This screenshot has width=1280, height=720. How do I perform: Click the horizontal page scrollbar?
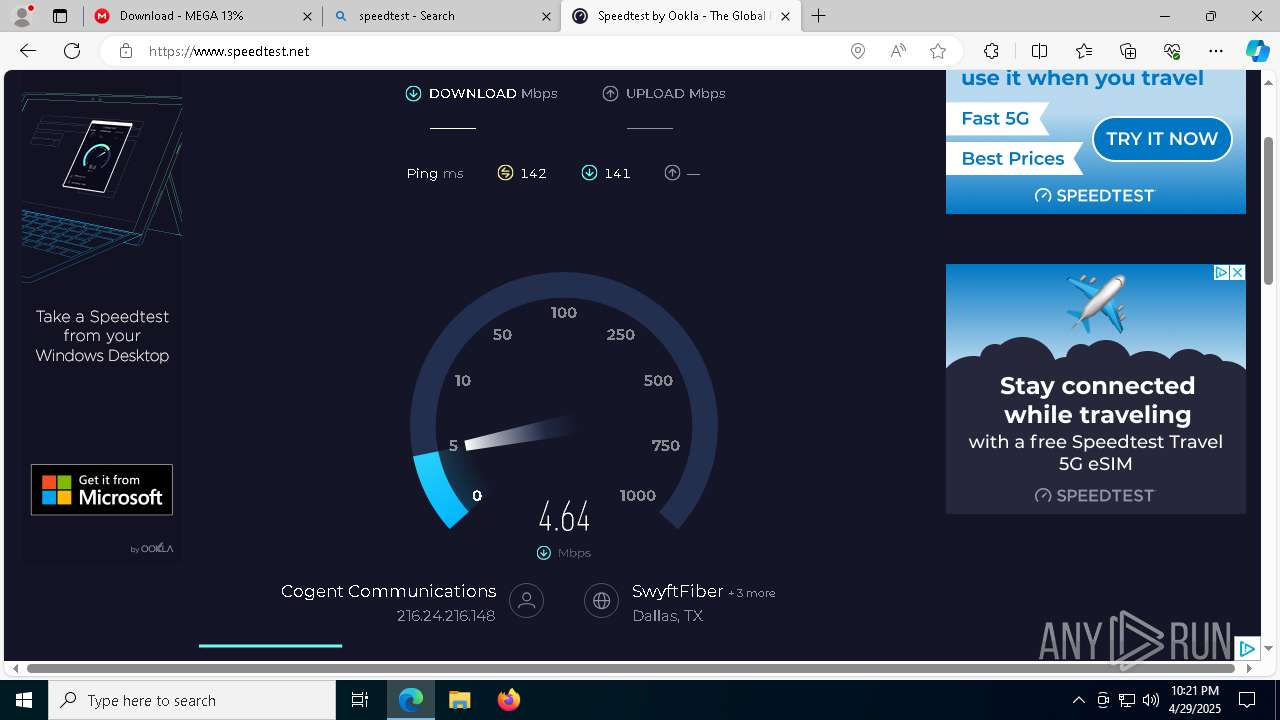pyautogui.click(x=630, y=668)
